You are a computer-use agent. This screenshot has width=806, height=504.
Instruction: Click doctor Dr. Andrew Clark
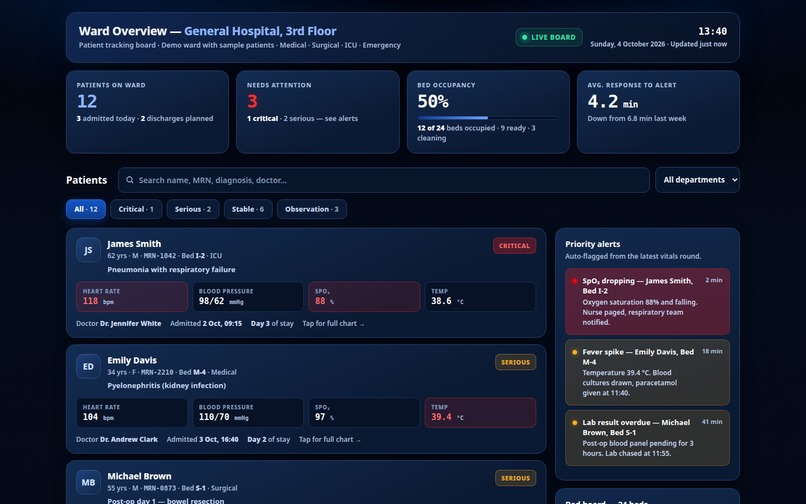click(129, 439)
